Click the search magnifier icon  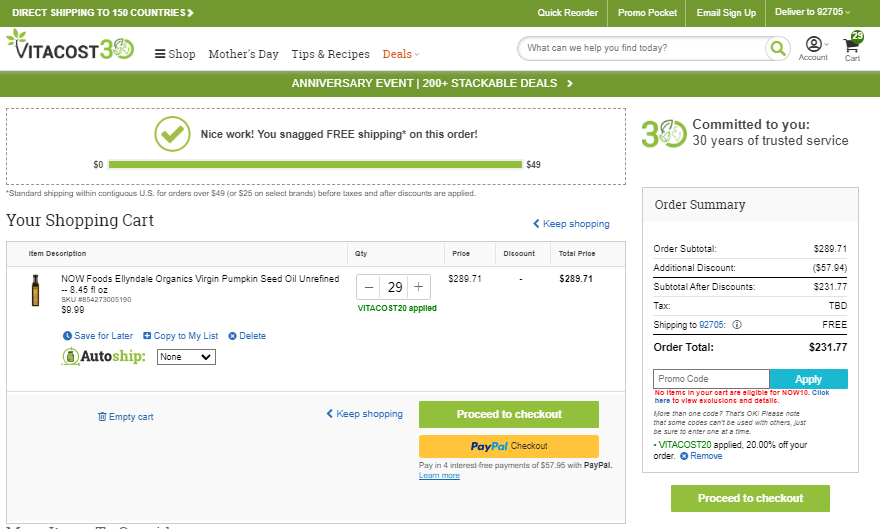[778, 49]
